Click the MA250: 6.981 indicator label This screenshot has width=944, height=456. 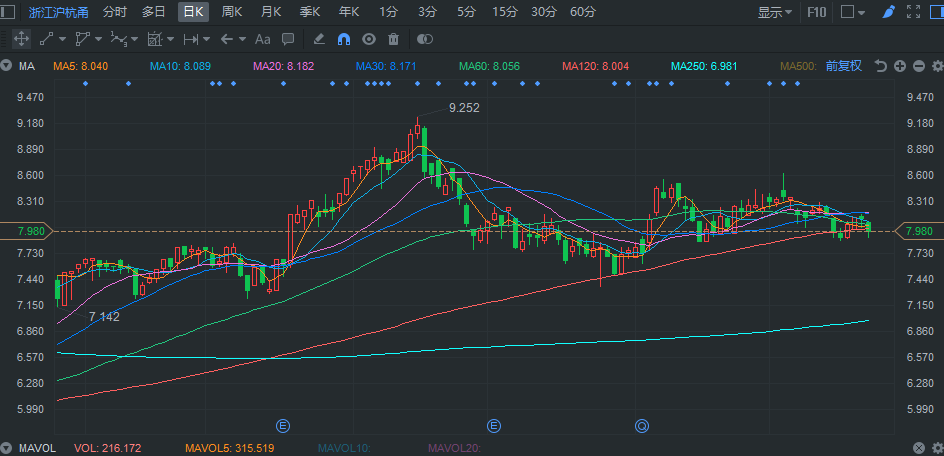click(704, 66)
